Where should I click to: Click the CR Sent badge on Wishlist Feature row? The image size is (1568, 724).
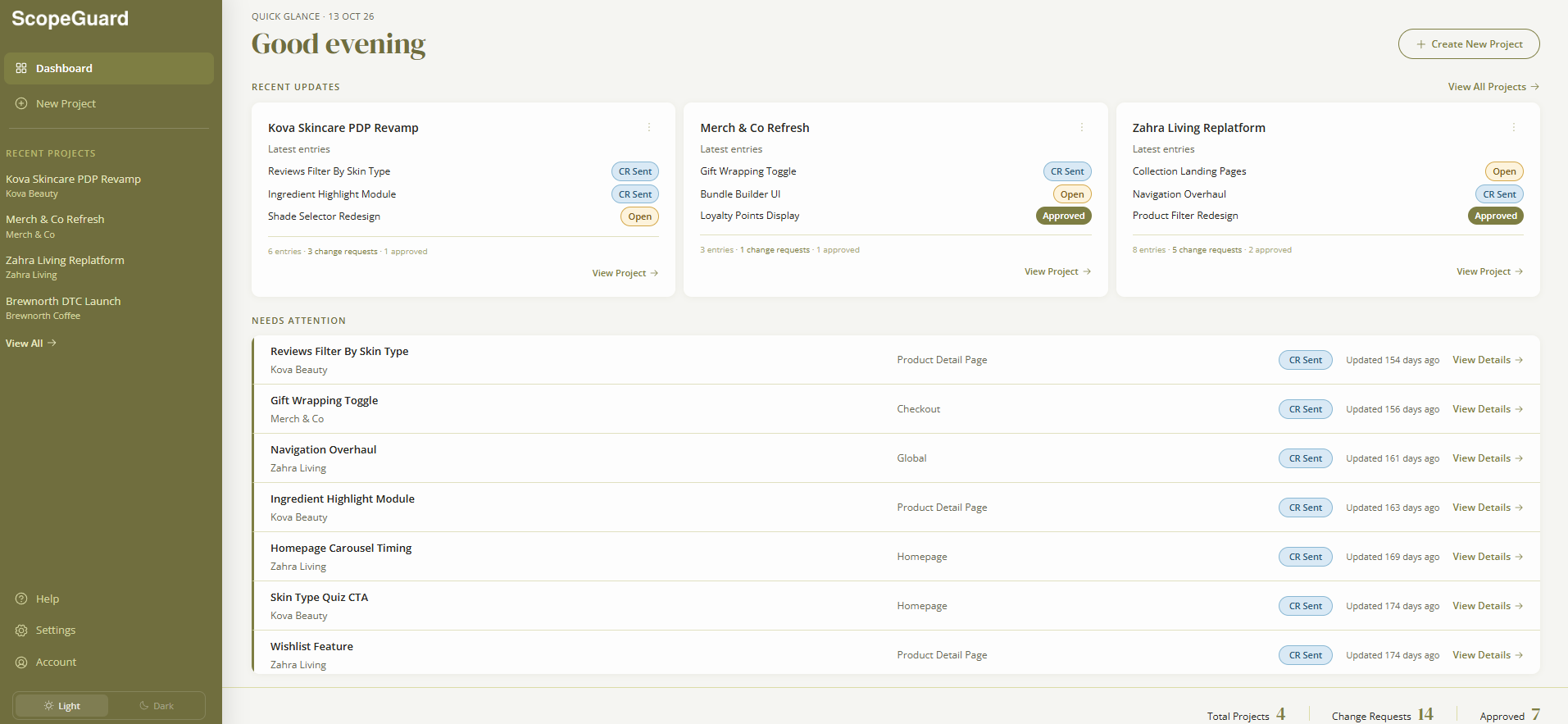pos(1306,655)
